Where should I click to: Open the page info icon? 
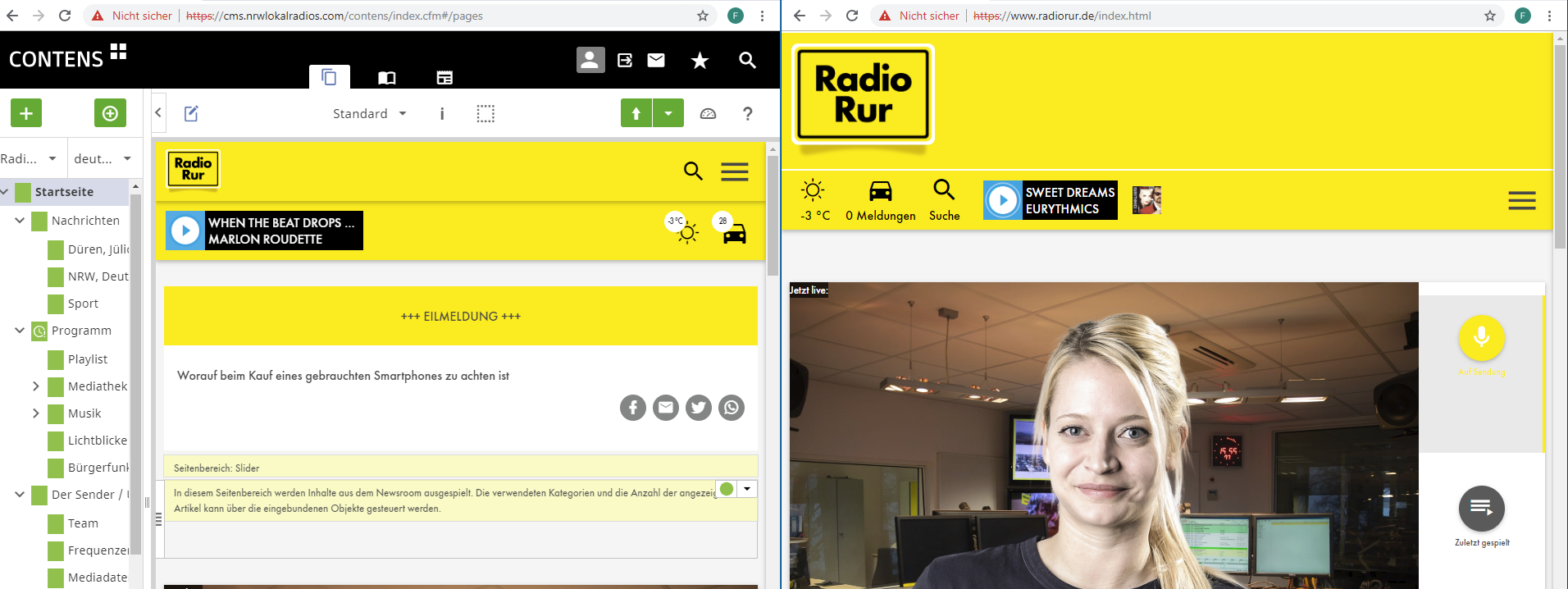[442, 114]
